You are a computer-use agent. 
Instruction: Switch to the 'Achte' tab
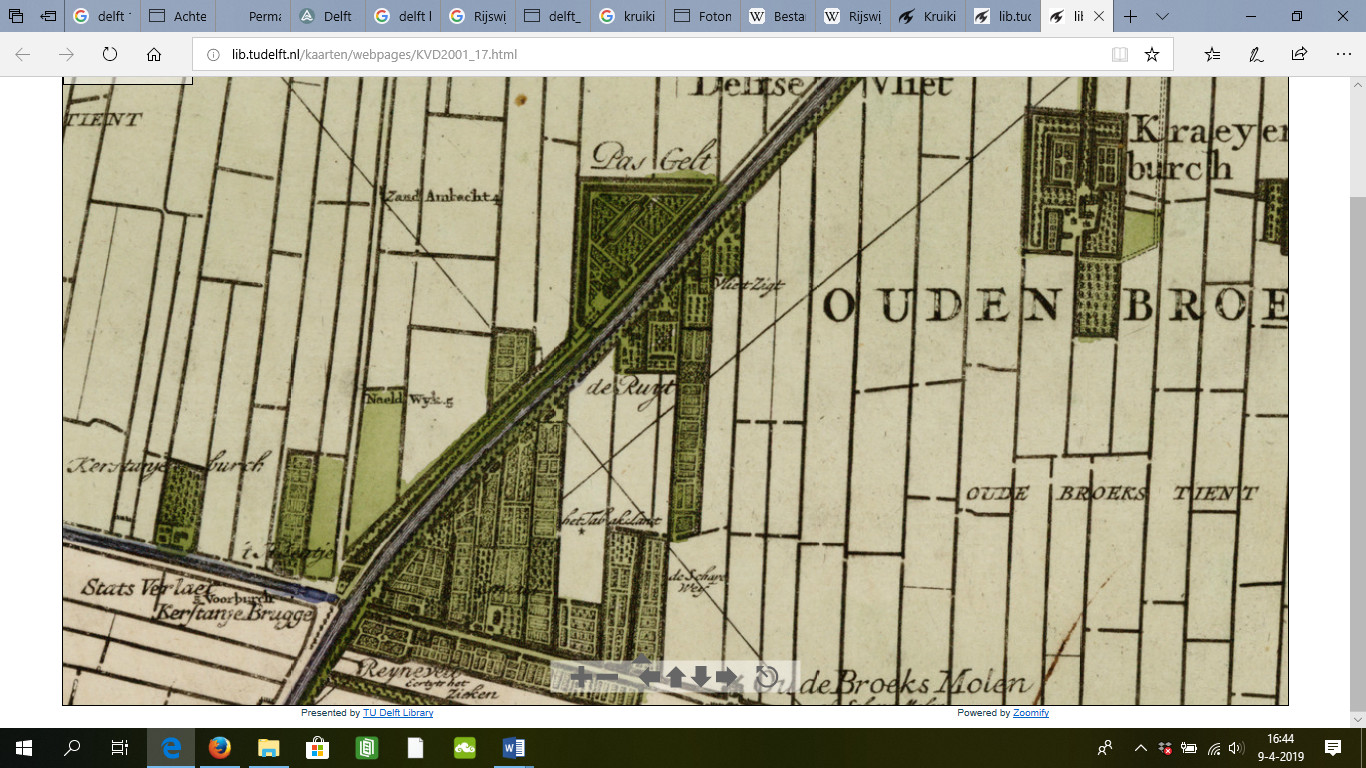pyautogui.click(x=176, y=16)
